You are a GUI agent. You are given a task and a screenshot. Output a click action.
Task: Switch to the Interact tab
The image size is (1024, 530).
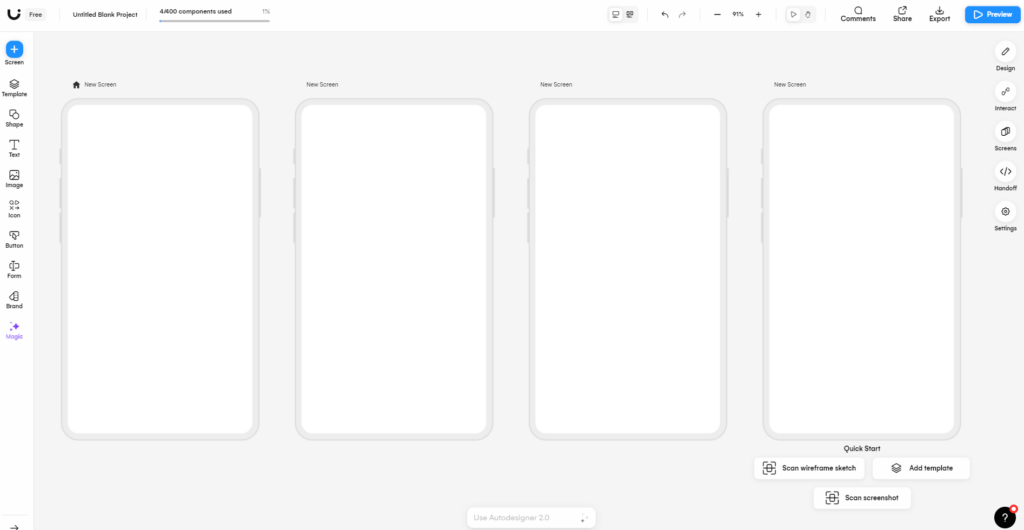click(1005, 96)
